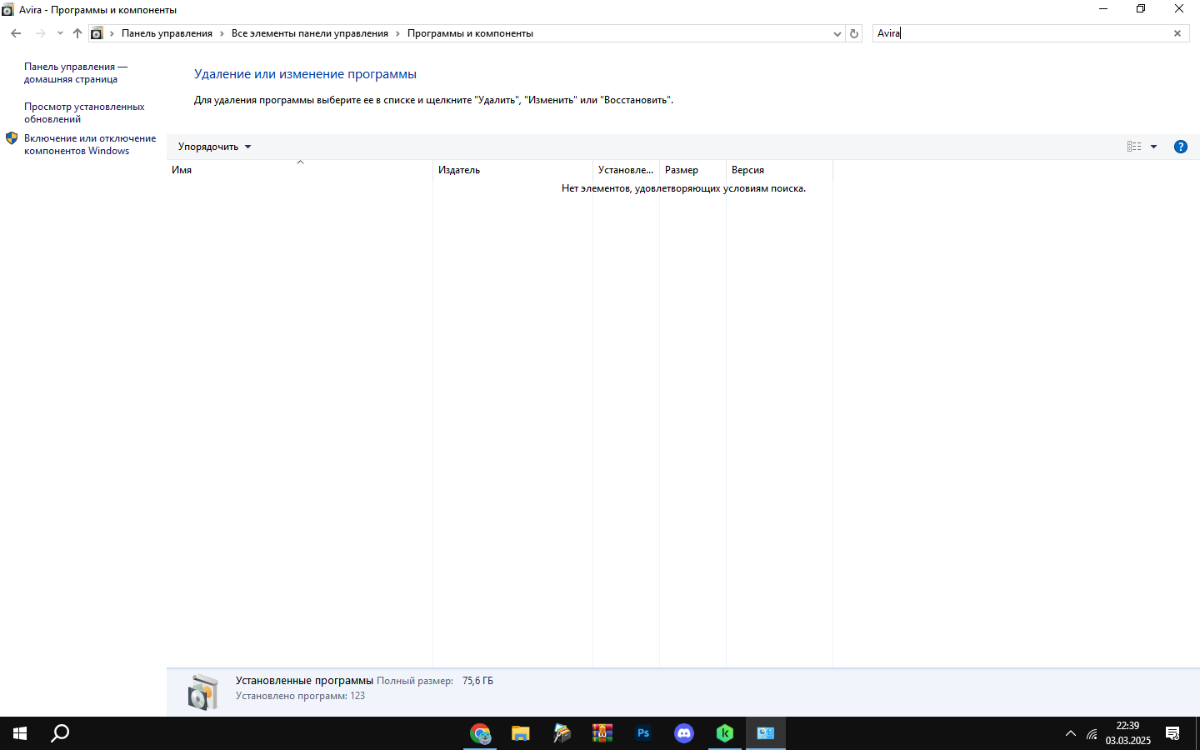This screenshot has height=750, width=1200.
Task: Sort by 'Издатель' column header
Action: (x=513, y=170)
